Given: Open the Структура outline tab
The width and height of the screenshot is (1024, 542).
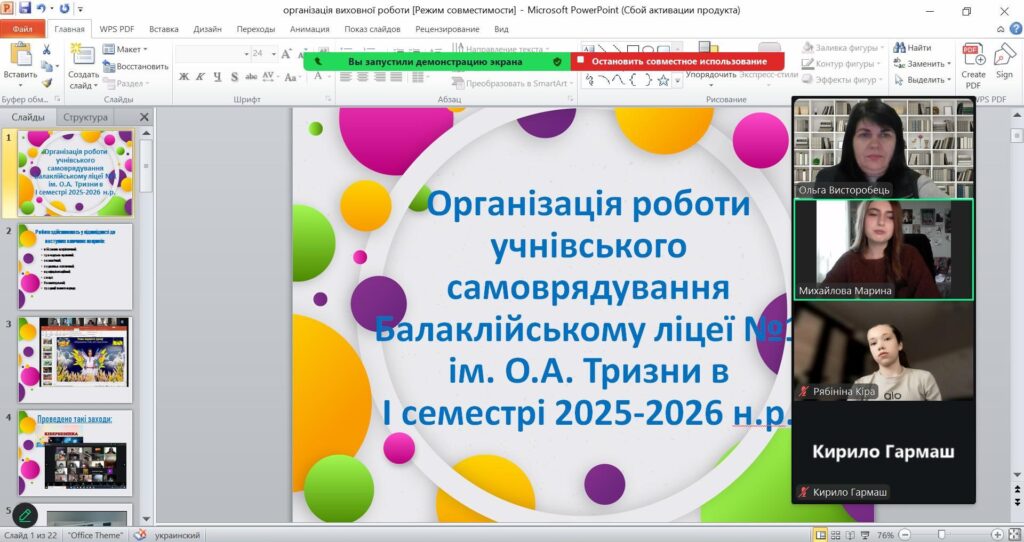Looking at the screenshot, I should (x=85, y=117).
